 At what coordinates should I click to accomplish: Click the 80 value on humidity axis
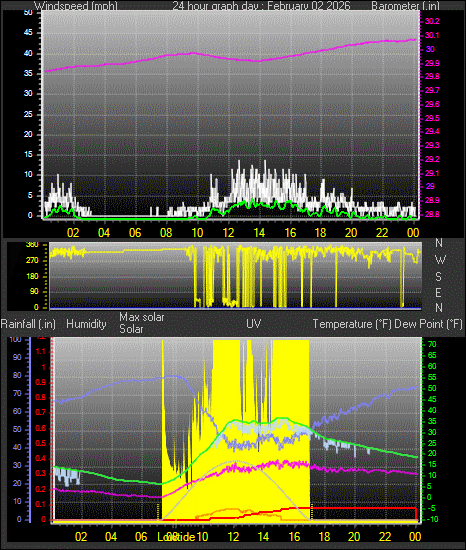(17, 376)
